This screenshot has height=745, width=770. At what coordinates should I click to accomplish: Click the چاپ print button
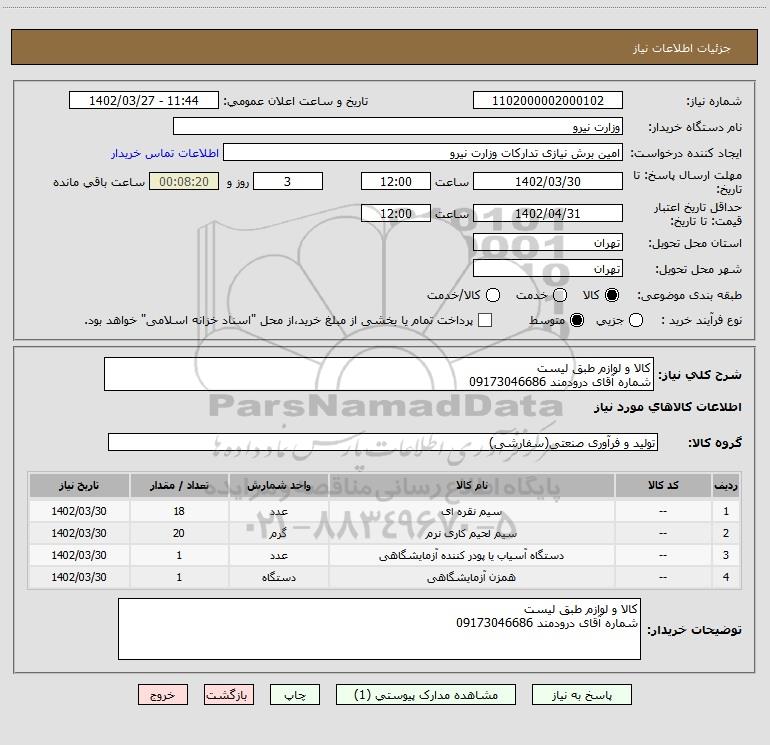295,695
